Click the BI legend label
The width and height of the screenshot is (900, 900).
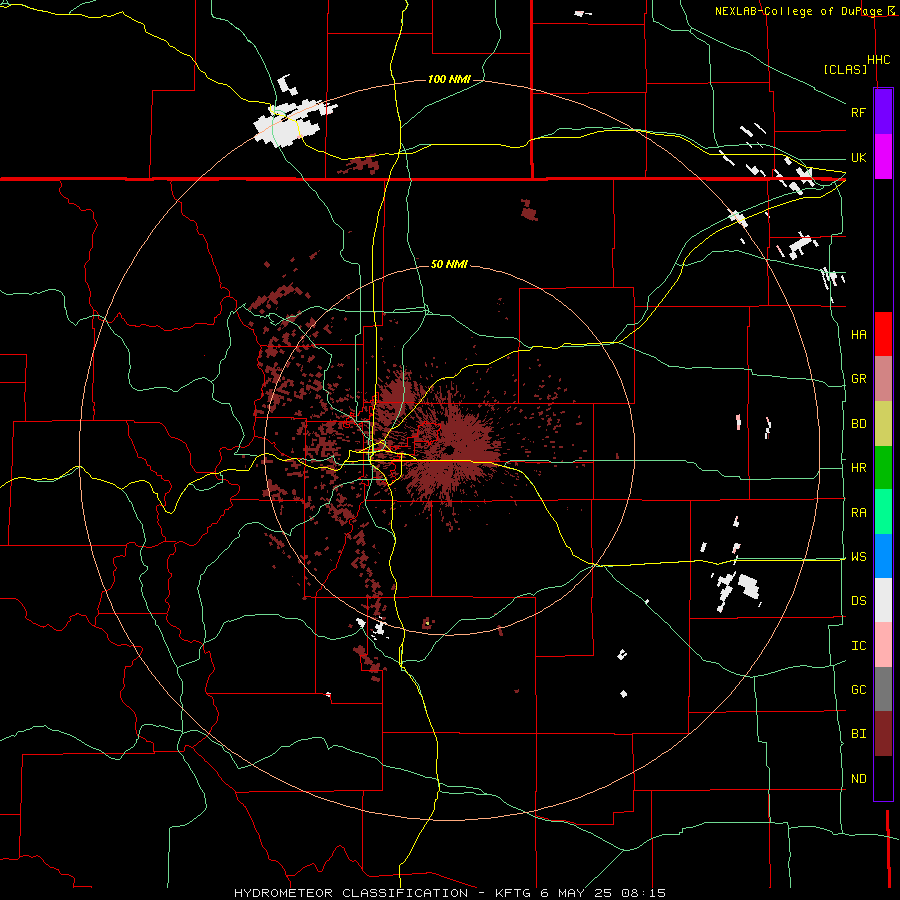pos(859,734)
